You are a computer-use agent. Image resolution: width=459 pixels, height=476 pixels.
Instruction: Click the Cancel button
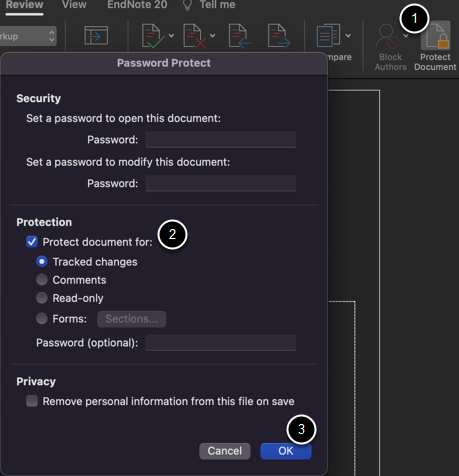click(x=225, y=451)
